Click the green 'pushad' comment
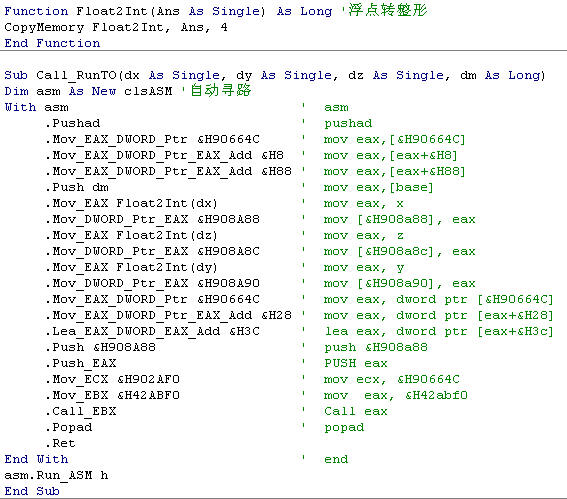 tap(348, 124)
